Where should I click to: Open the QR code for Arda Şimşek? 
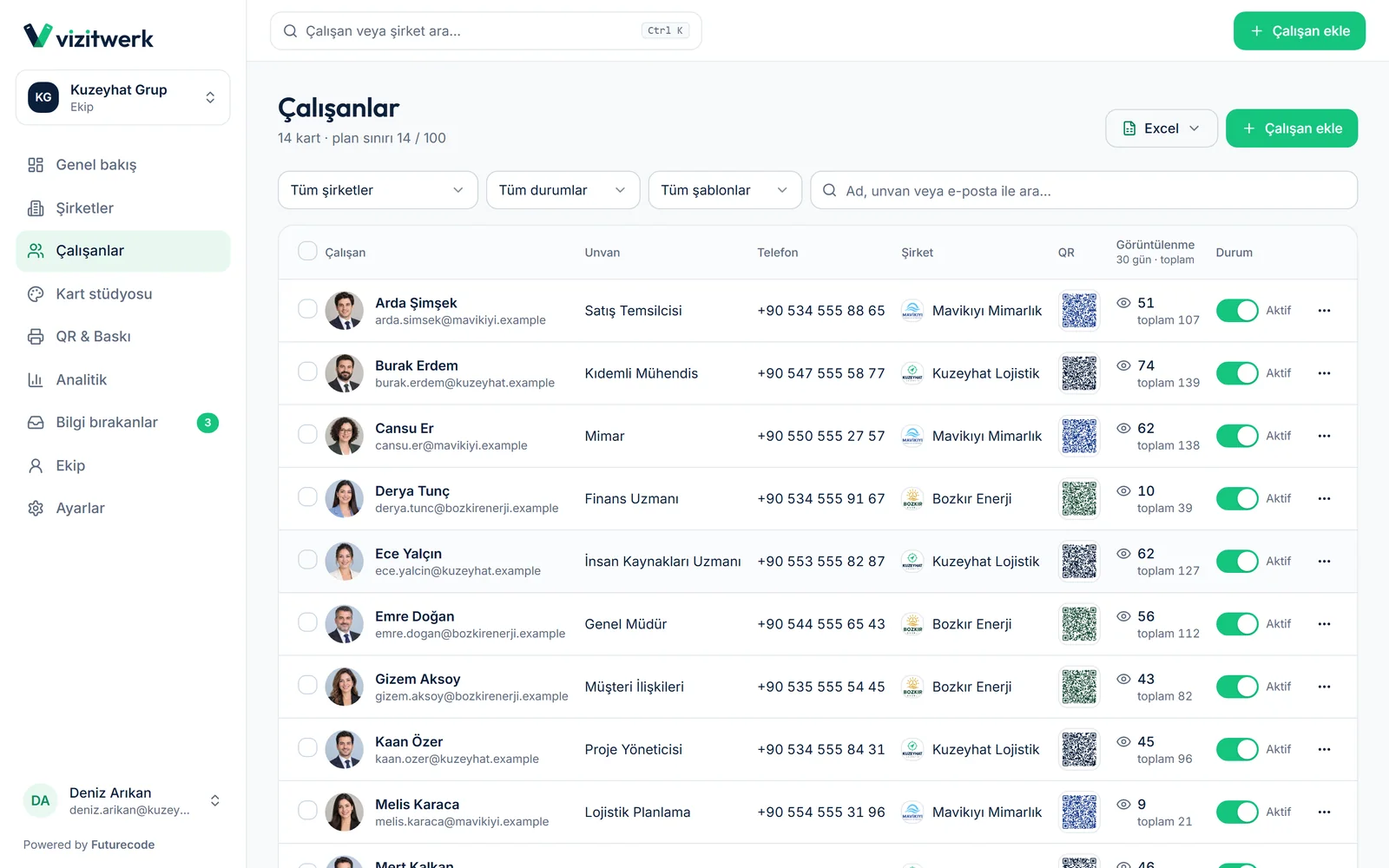click(1079, 311)
